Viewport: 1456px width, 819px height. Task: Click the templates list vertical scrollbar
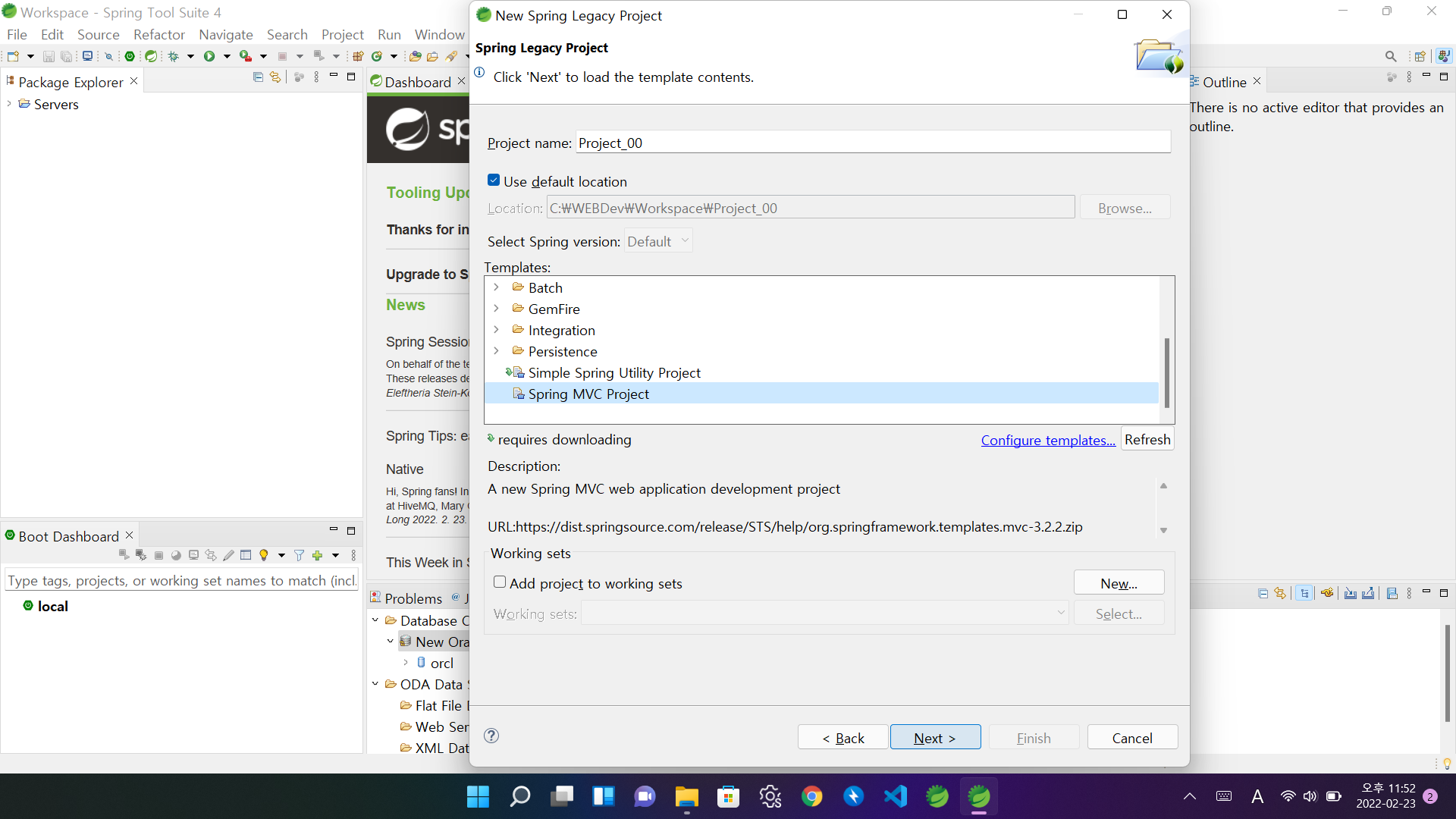click(x=1166, y=372)
